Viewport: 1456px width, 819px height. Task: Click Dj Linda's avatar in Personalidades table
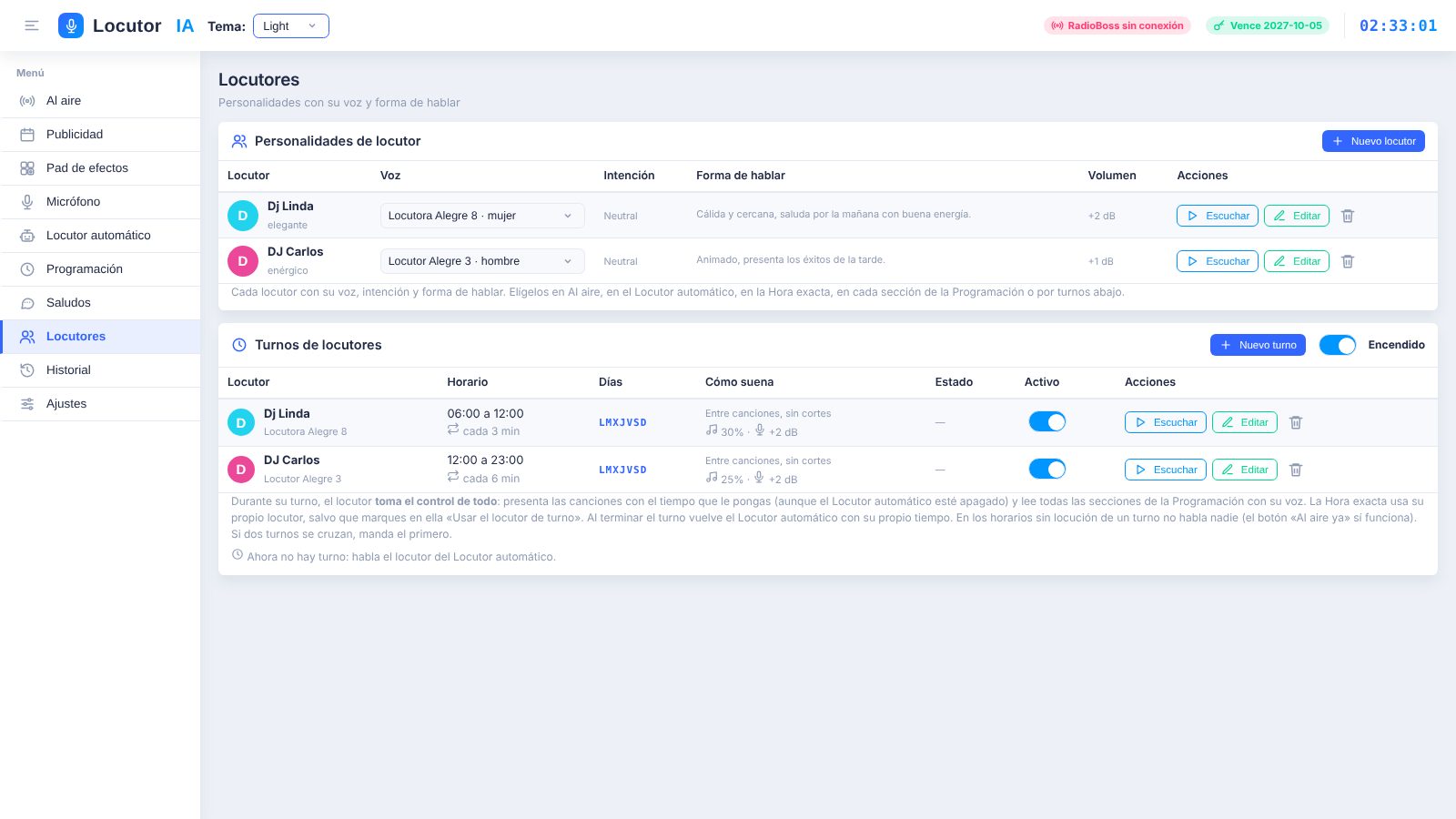(242, 216)
